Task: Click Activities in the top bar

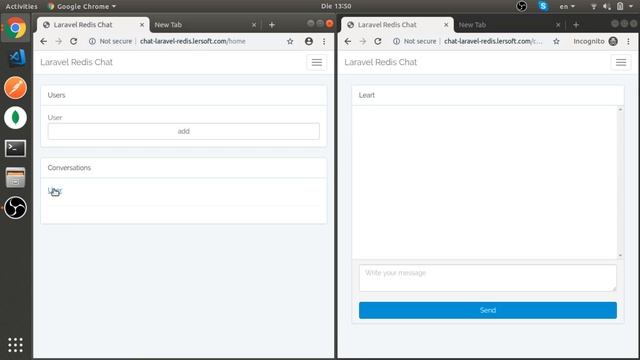Action: click(x=21, y=6)
